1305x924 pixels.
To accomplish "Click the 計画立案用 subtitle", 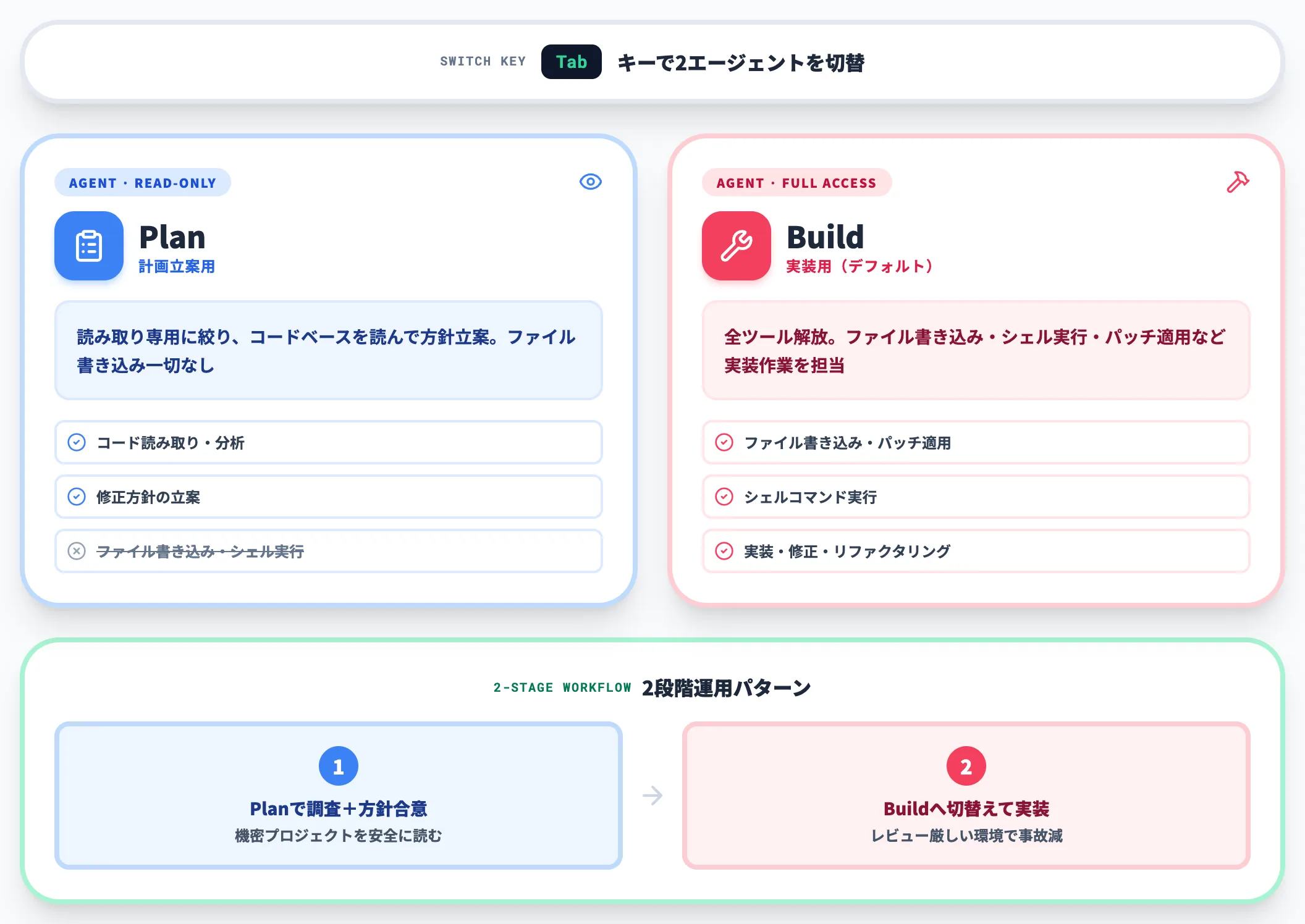I will click(177, 267).
